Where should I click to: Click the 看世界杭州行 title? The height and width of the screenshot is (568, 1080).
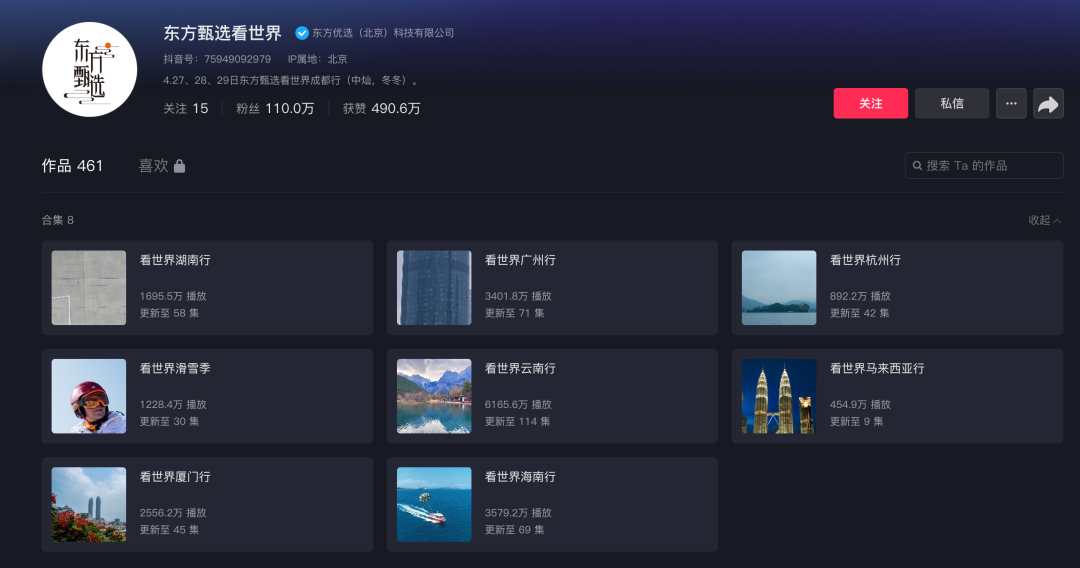pyautogui.click(x=865, y=260)
